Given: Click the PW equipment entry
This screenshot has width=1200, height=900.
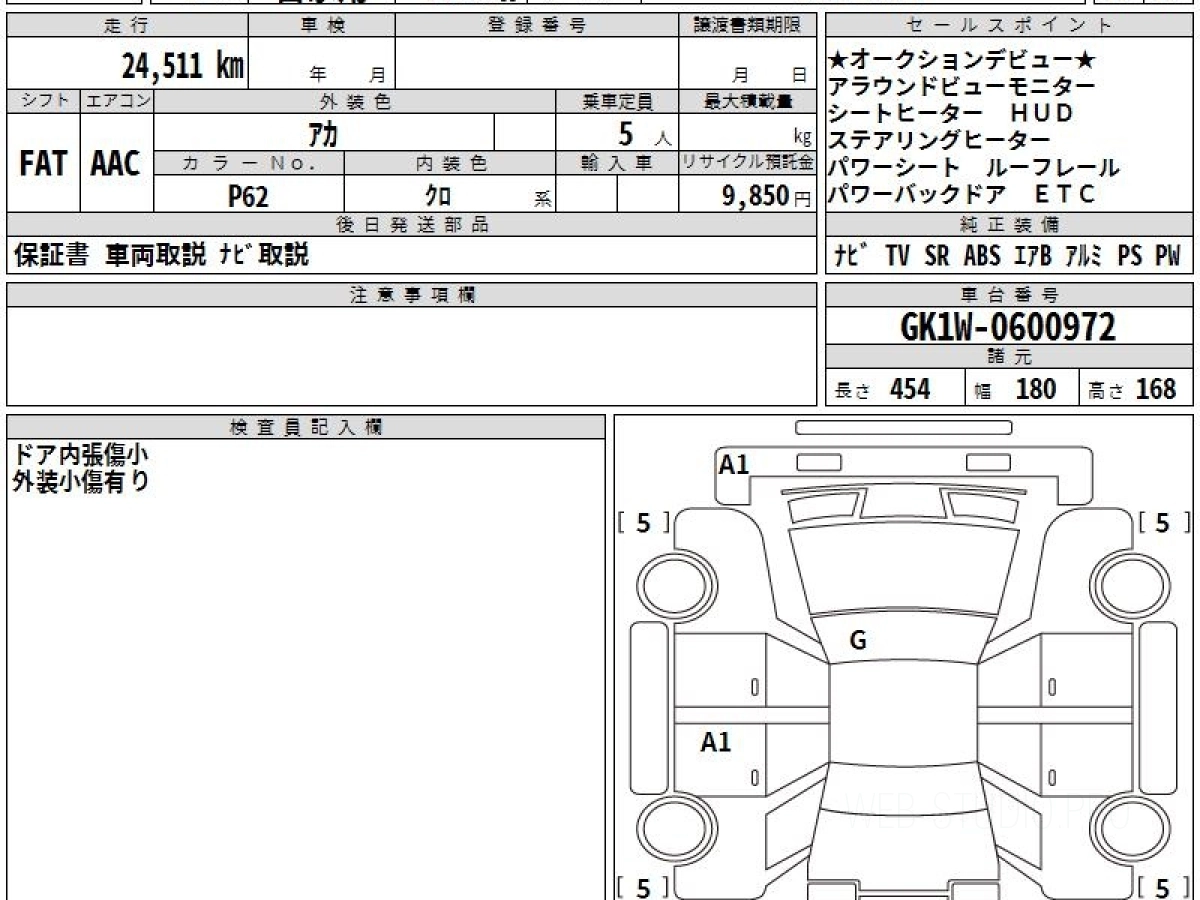Looking at the screenshot, I should (1168, 256).
